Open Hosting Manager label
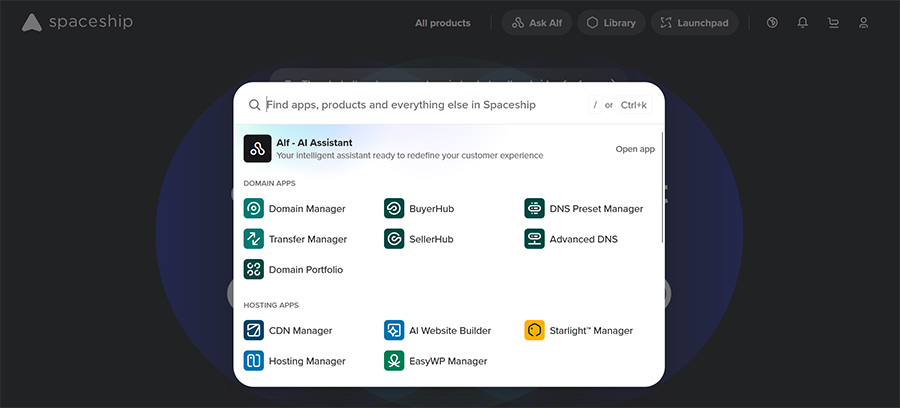 [x=307, y=361]
